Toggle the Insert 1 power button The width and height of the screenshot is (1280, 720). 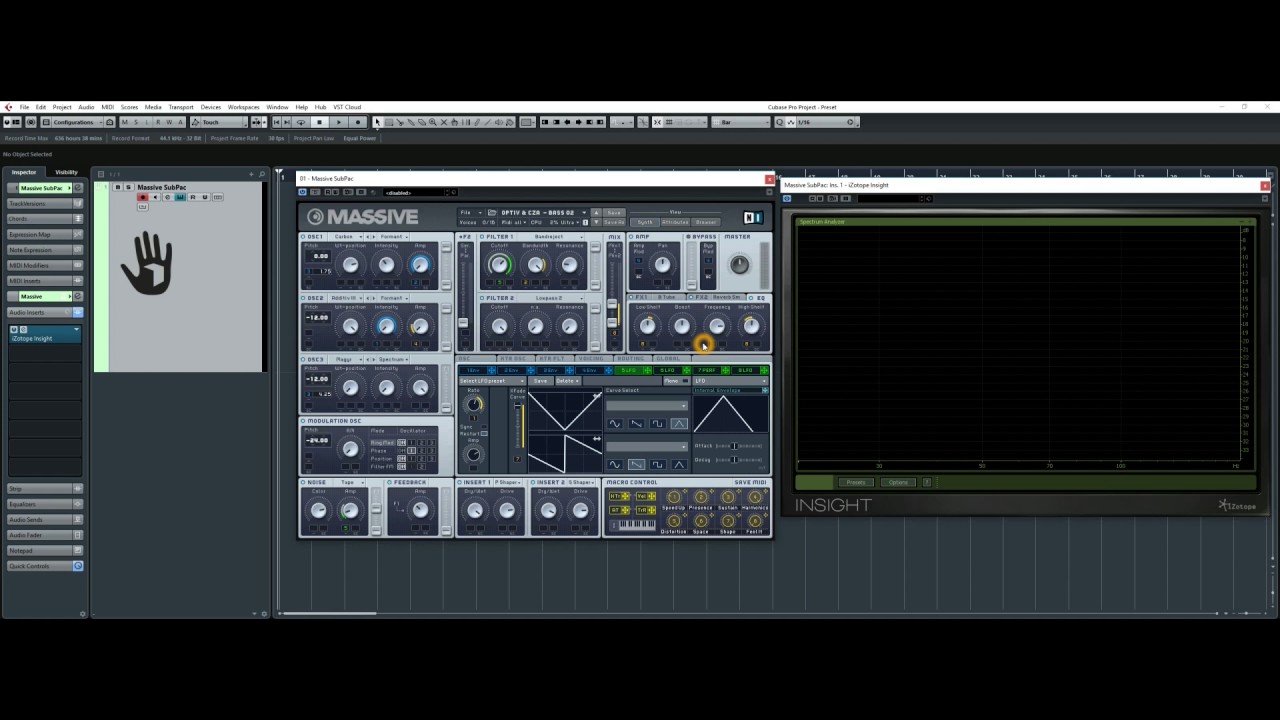point(461,482)
